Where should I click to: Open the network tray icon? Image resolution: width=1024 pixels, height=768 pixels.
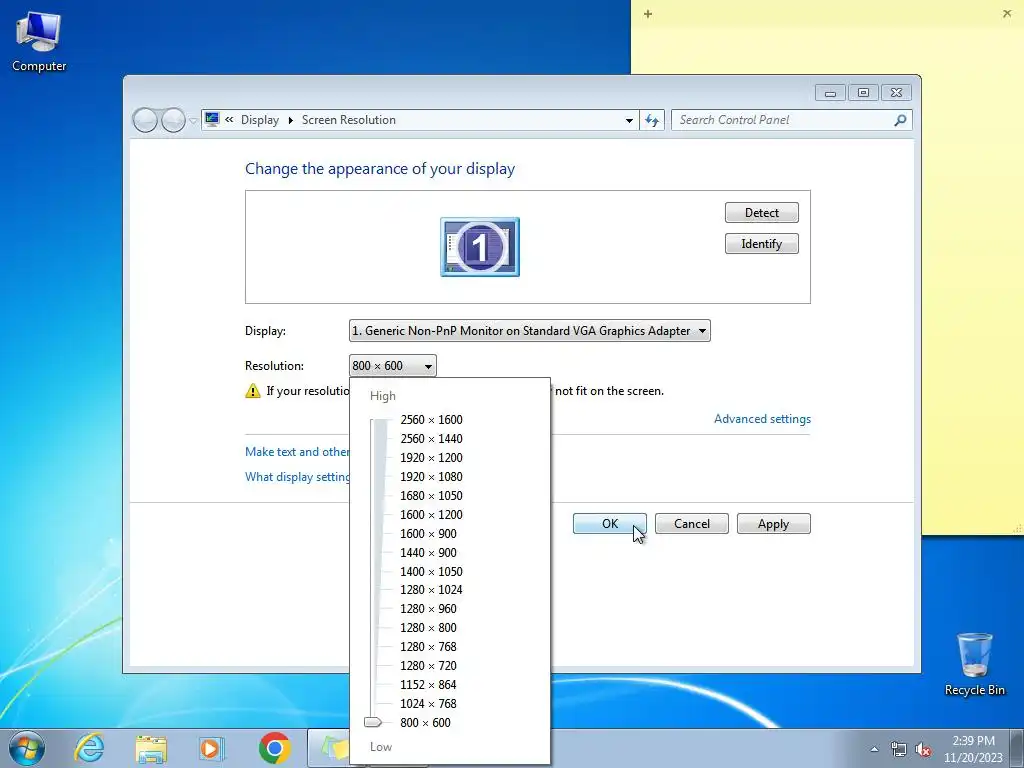(x=899, y=750)
